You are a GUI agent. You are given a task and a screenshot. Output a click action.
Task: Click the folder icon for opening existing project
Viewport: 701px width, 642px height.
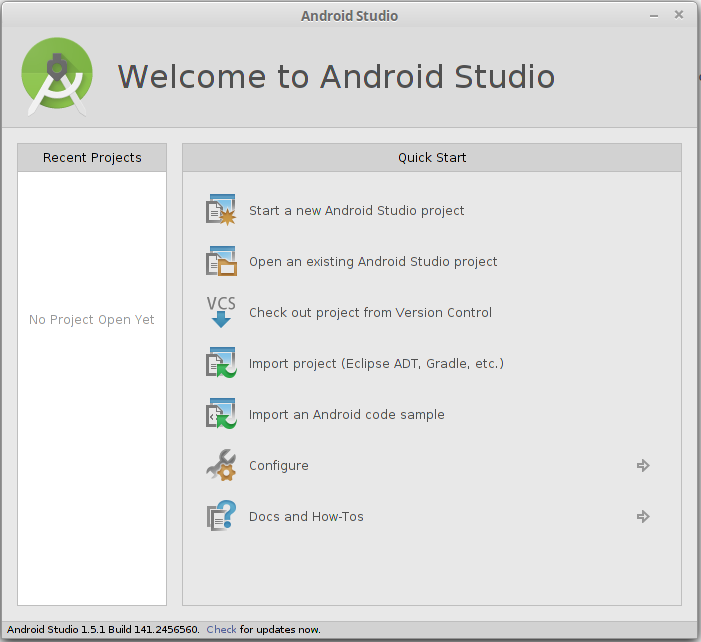pyautogui.click(x=220, y=262)
